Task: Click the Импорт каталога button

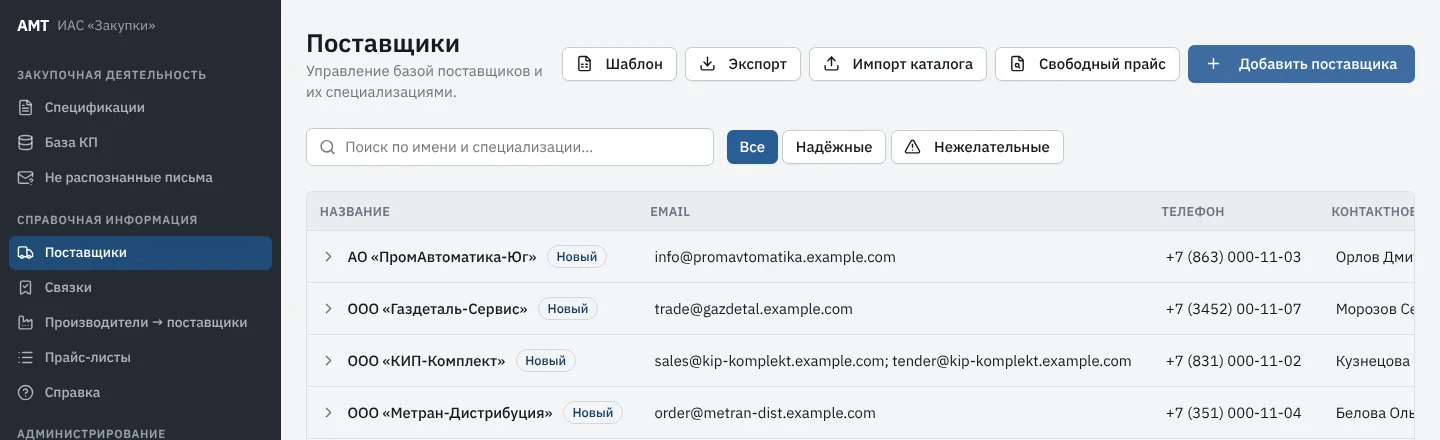Action: pos(898,64)
